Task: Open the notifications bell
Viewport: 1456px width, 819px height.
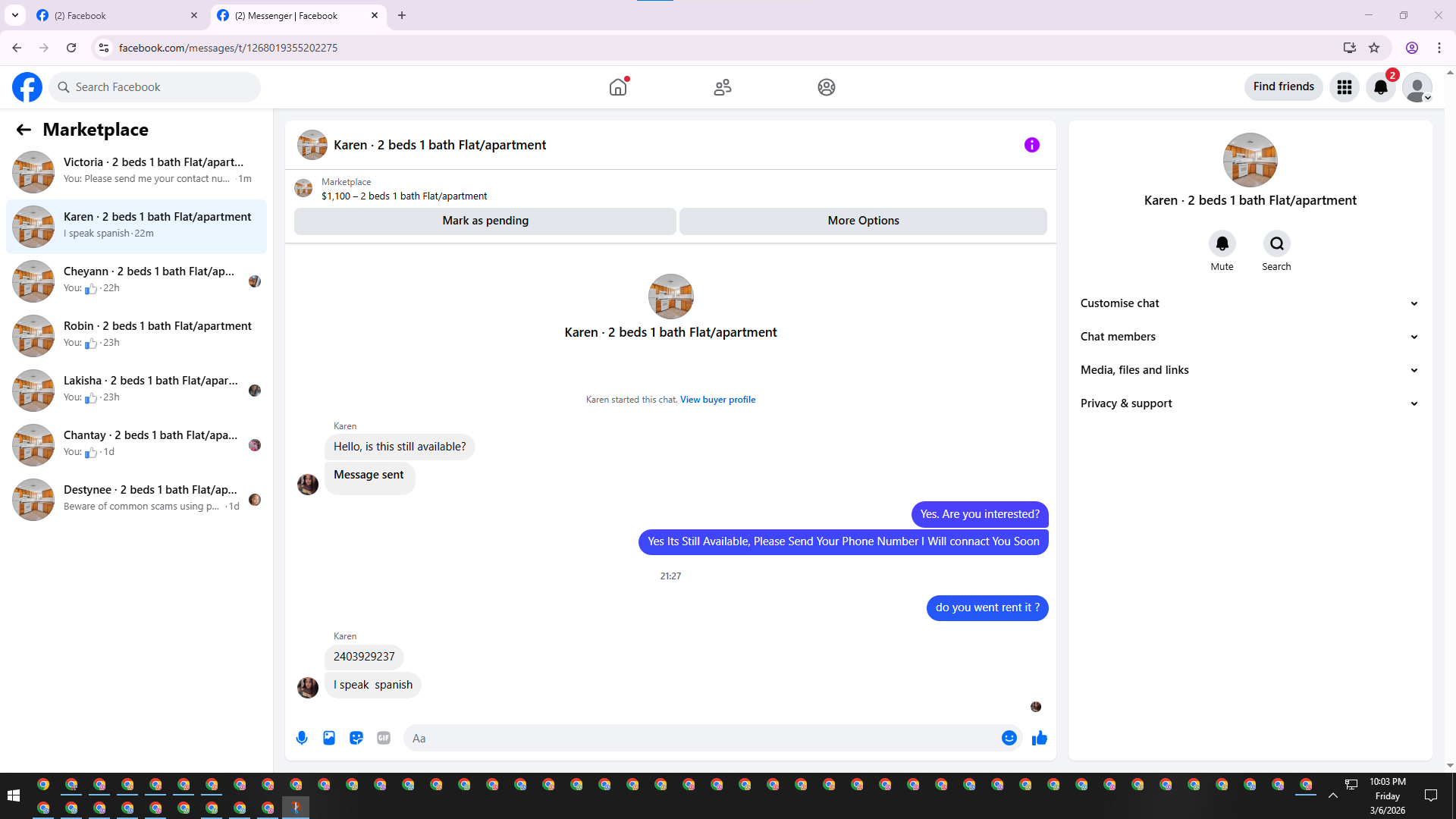Action: click(x=1380, y=87)
